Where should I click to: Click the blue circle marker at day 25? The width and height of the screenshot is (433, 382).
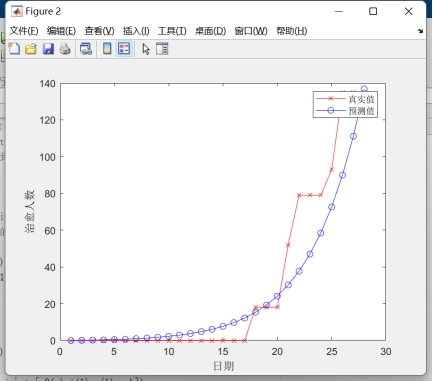pyautogui.click(x=331, y=207)
